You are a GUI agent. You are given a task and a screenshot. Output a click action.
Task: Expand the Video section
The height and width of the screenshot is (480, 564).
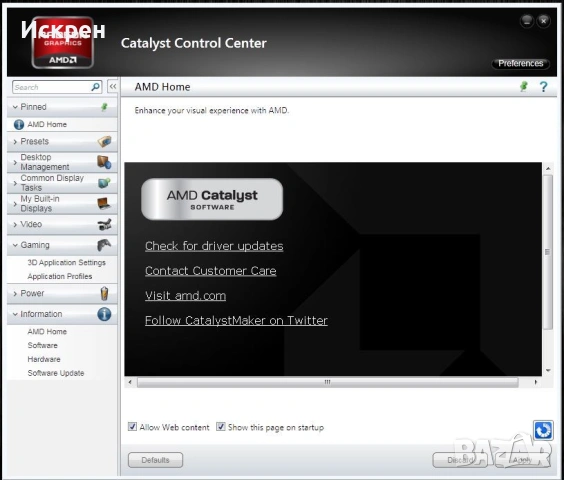15,225
